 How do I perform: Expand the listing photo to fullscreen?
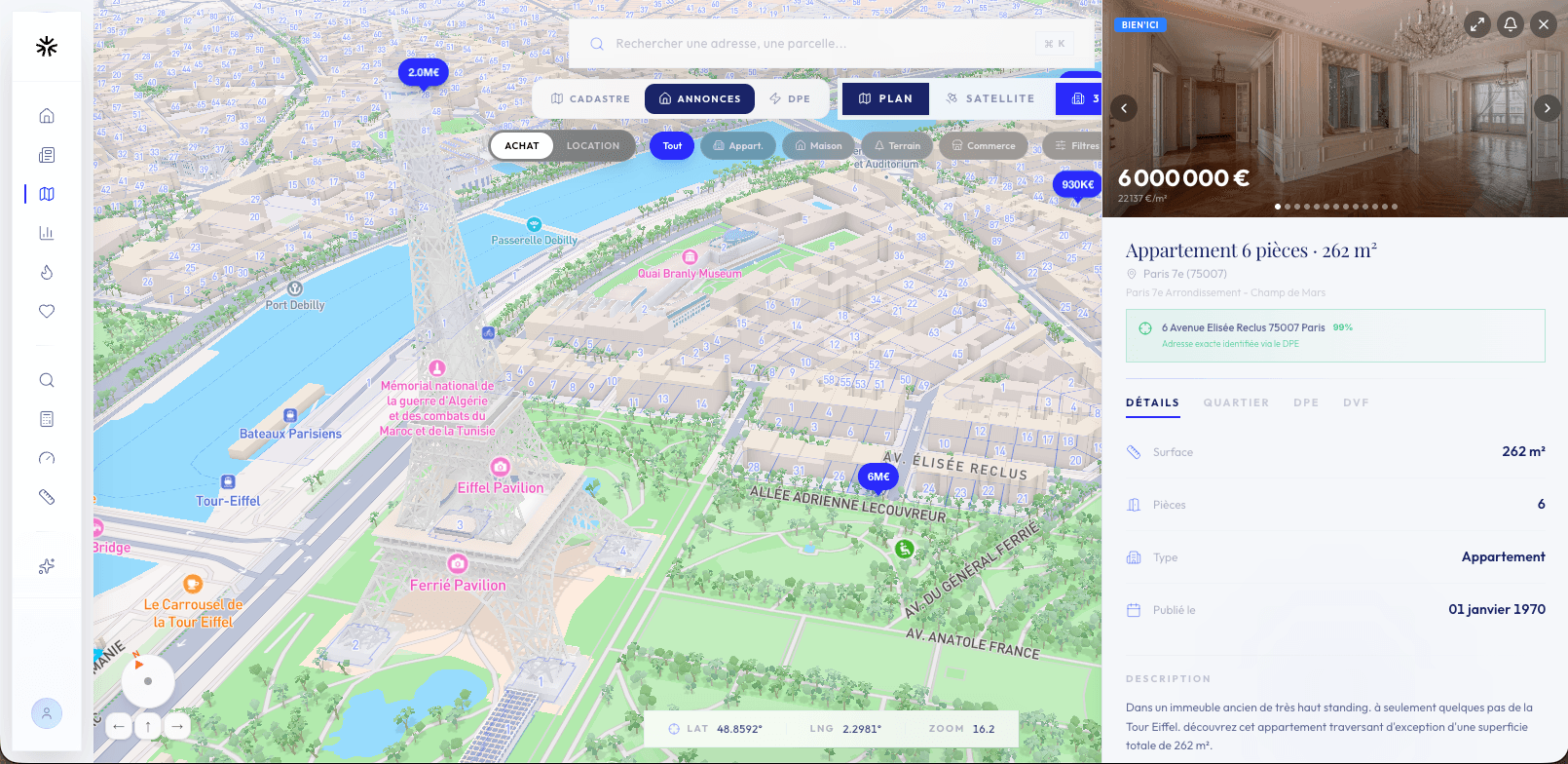[1477, 24]
